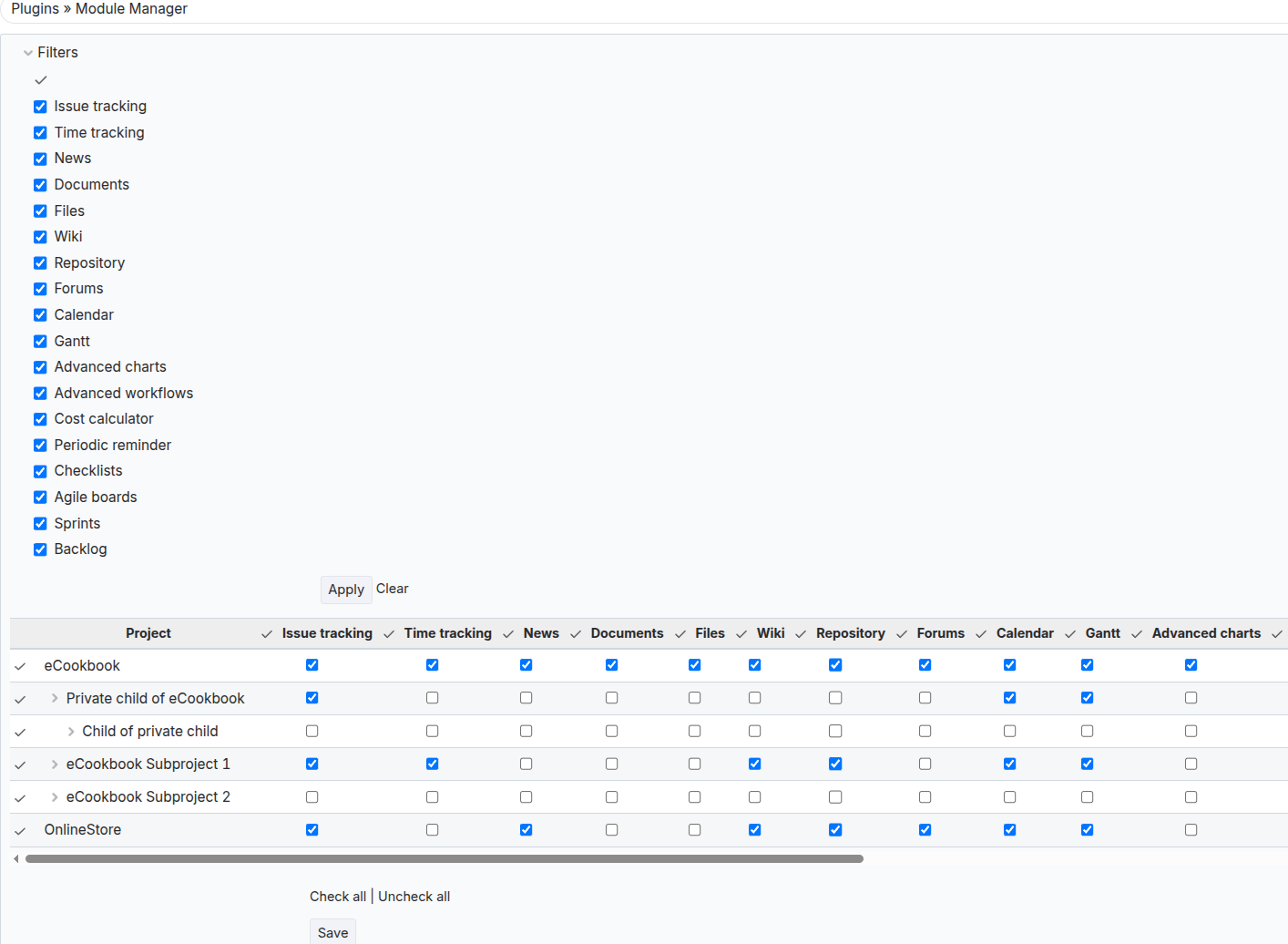Collapse the Filters section
This screenshot has width=1288, height=944.
[x=28, y=53]
